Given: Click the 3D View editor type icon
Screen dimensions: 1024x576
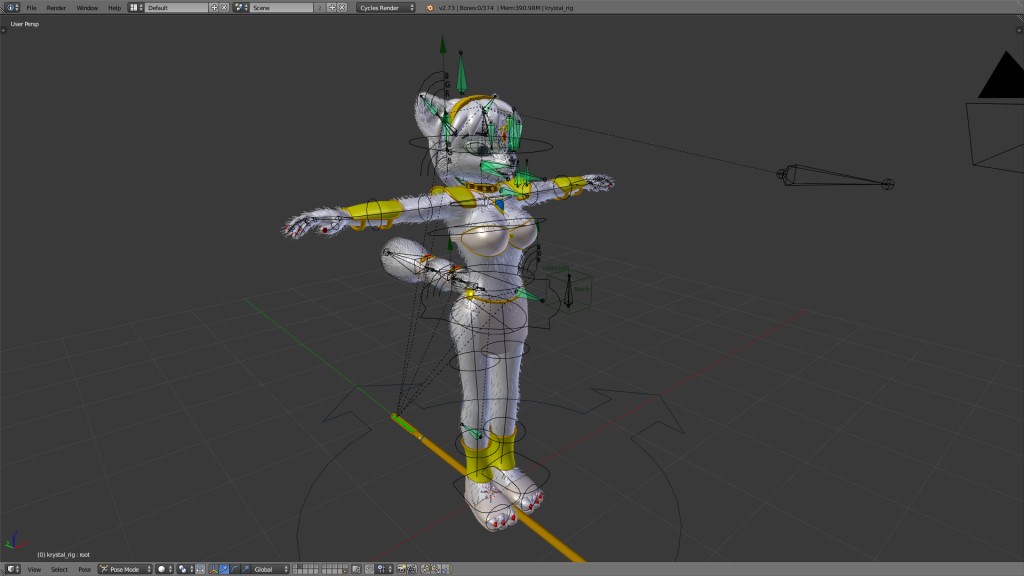Looking at the screenshot, I should (11, 569).
